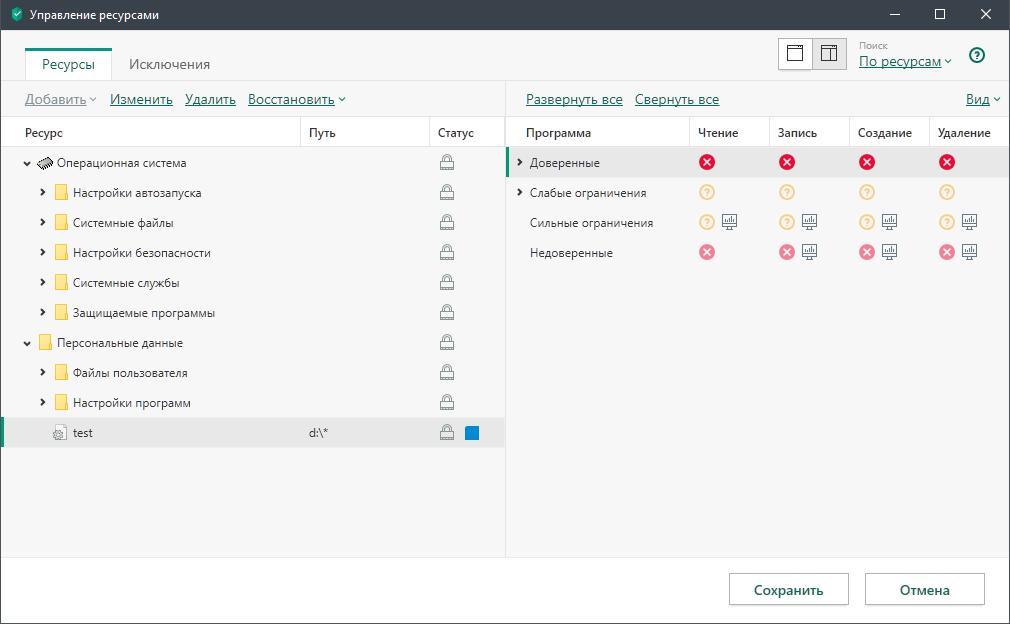The height and width of the screenshot is (624, 1010).
Task: Select the Защищаемые программы tree item
Action: [143, 312]
